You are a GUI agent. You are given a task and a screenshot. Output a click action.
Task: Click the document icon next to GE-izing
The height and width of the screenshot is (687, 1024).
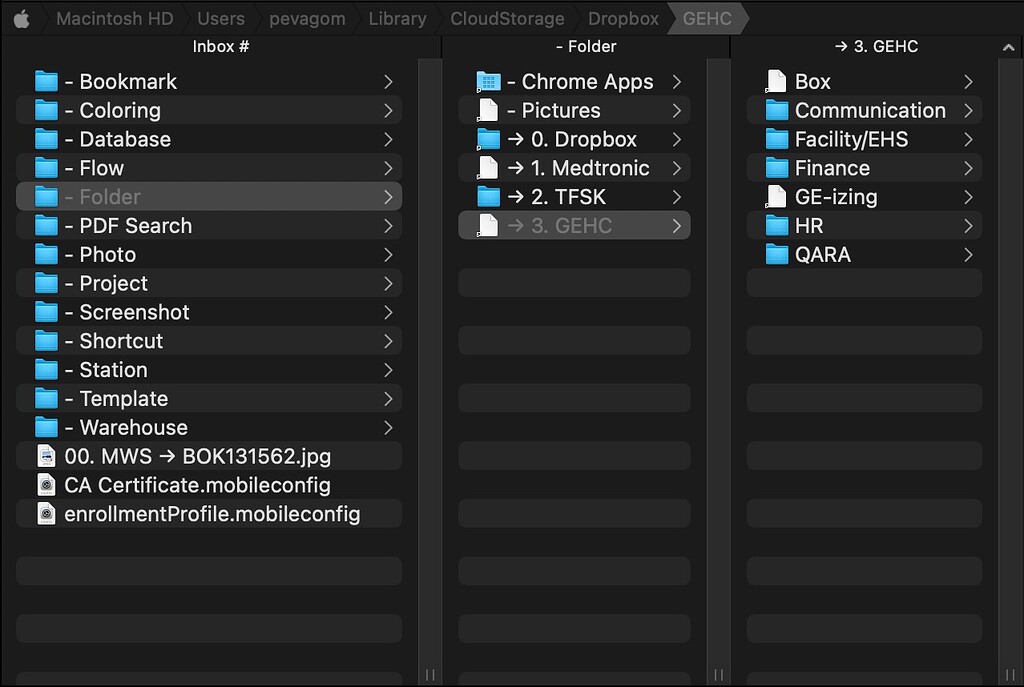(x=776, y=197)
